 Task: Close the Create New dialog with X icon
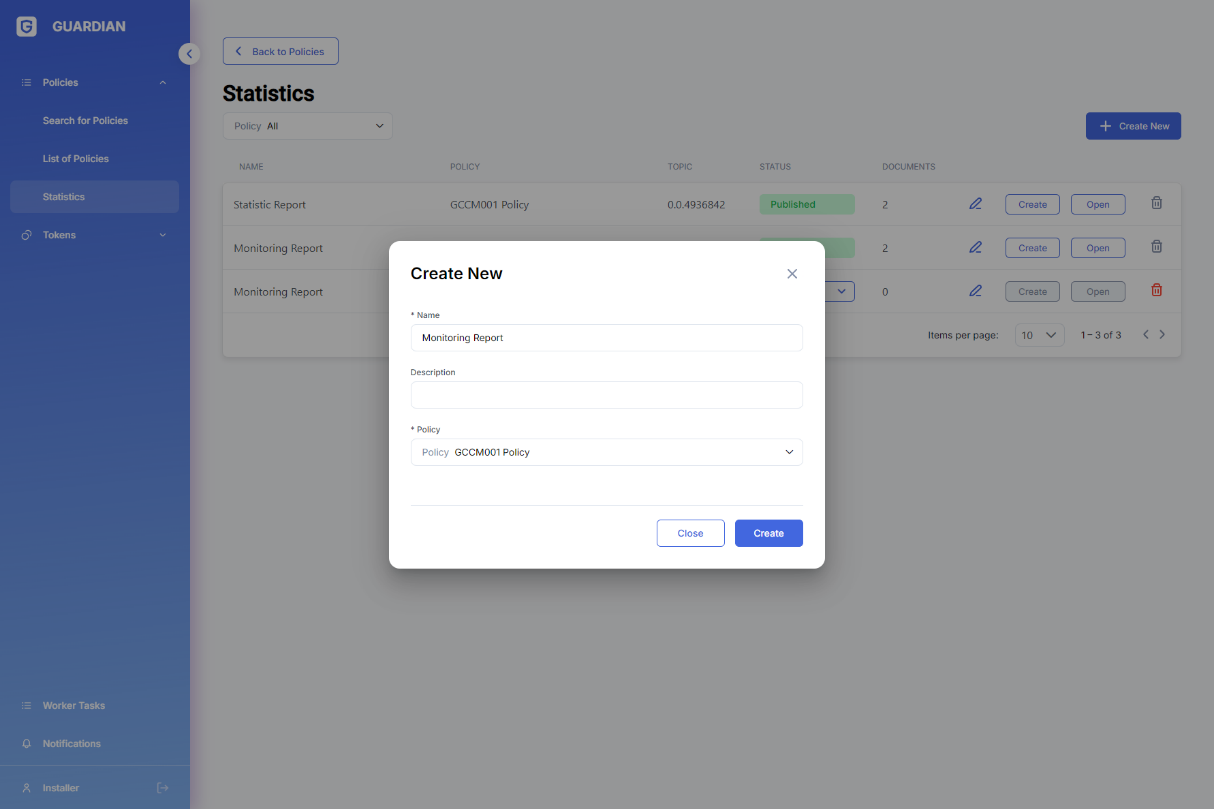click(792, 274)
